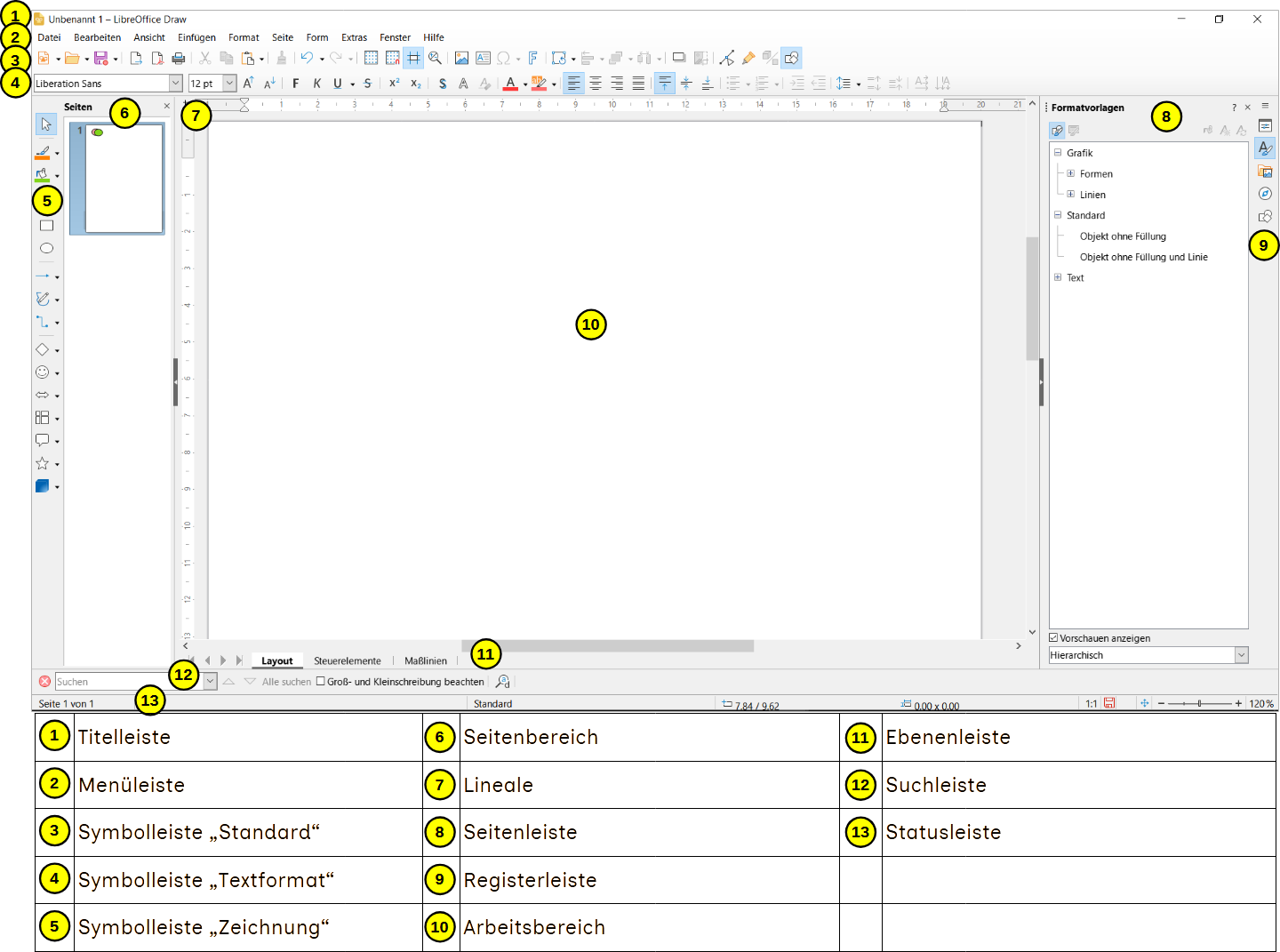Image resolution: width=1280 pixels, height=952 pixels.
Task: Uncheck 'Vorschauen anzeigen' checkbox
Action: (x=1053, y=638)
